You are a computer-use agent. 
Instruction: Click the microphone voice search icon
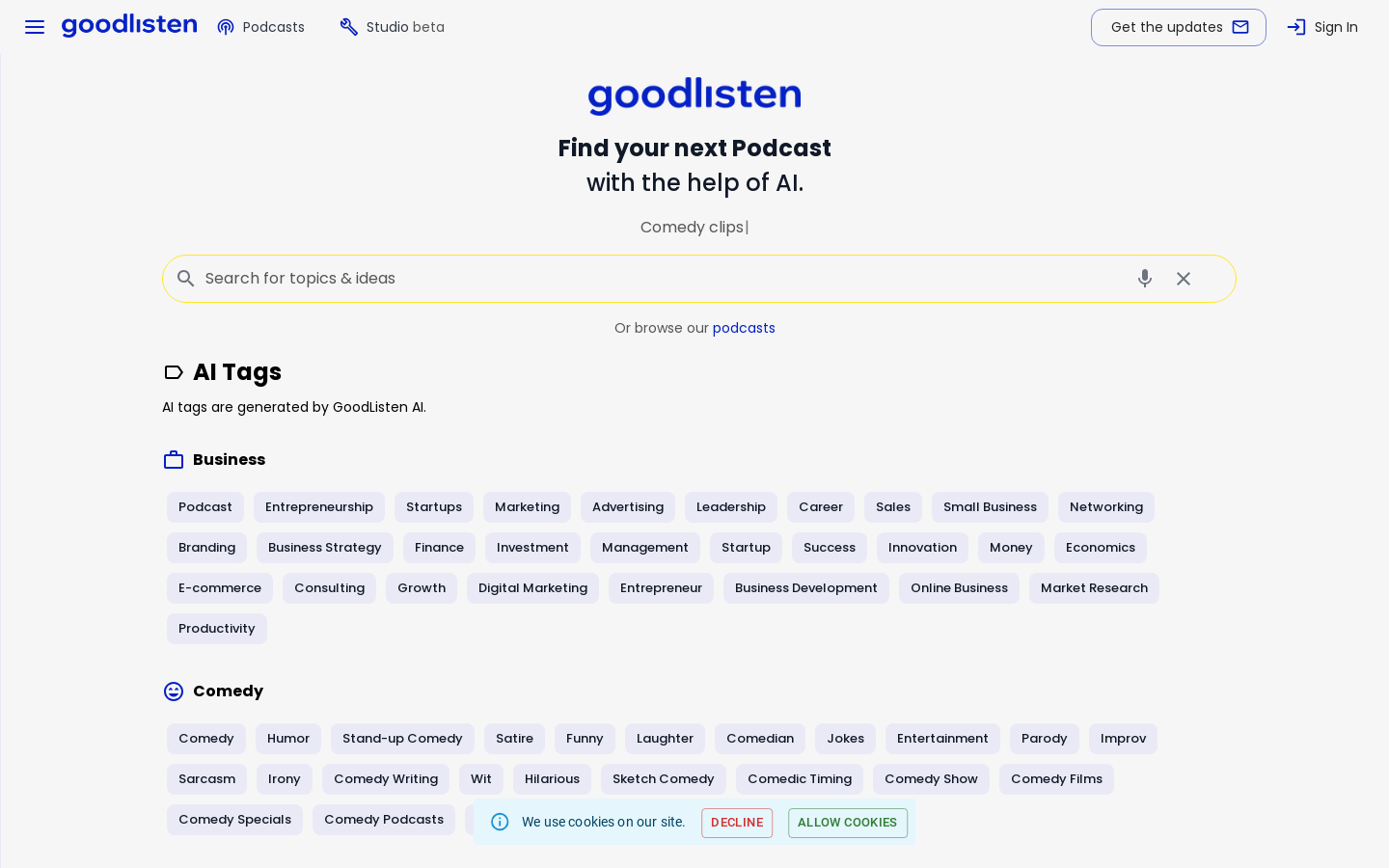tap(1145, 279)
